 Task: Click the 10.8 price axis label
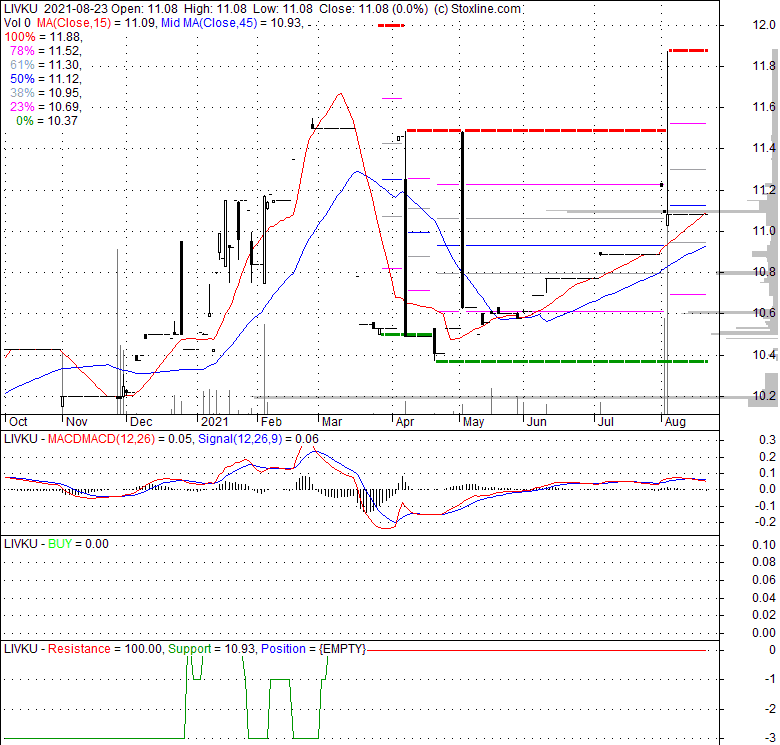click(x=764, y=272)
